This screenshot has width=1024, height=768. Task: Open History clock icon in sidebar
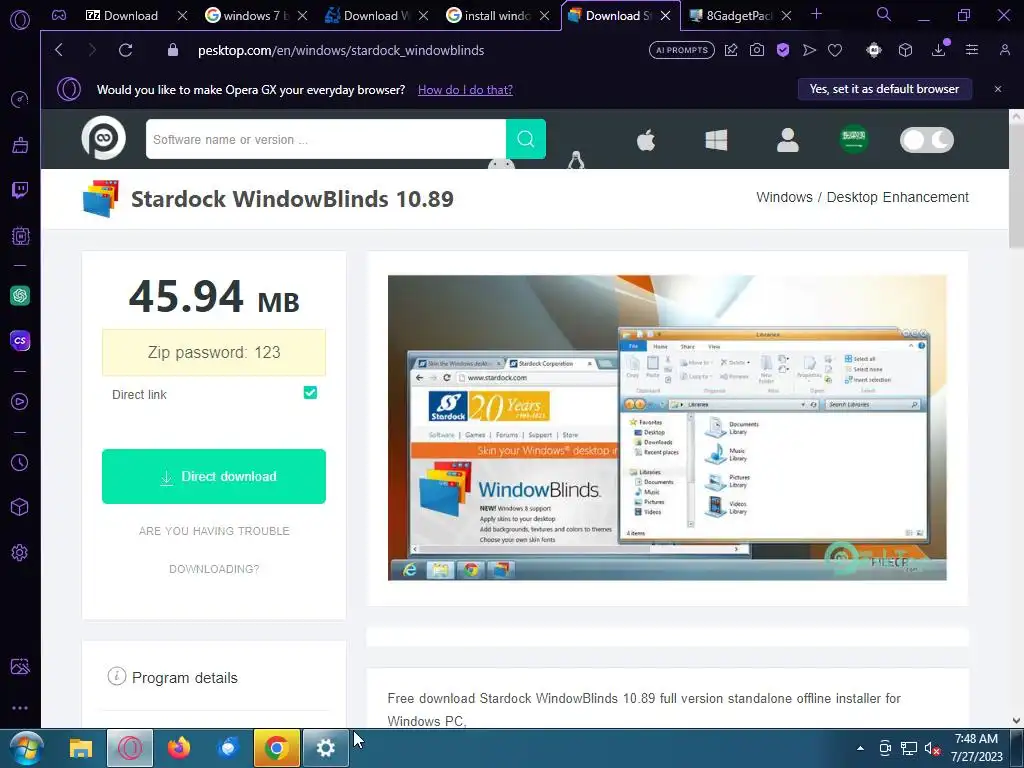click(x=20, y=462)
